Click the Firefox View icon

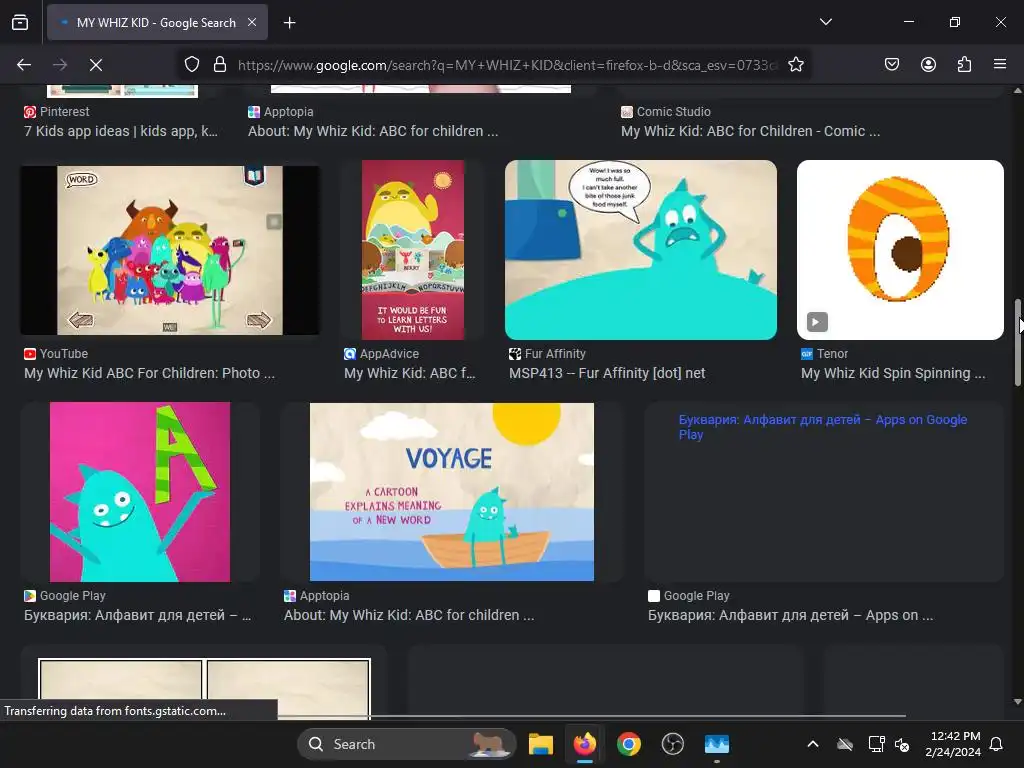(x=20, y=22)
